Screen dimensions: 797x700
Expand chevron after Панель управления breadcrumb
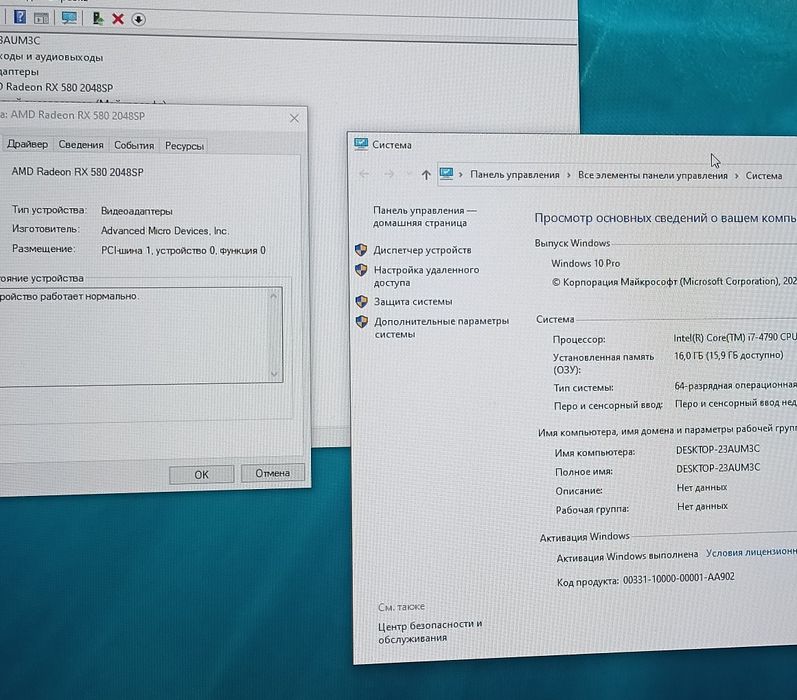[x=569, y=175]
